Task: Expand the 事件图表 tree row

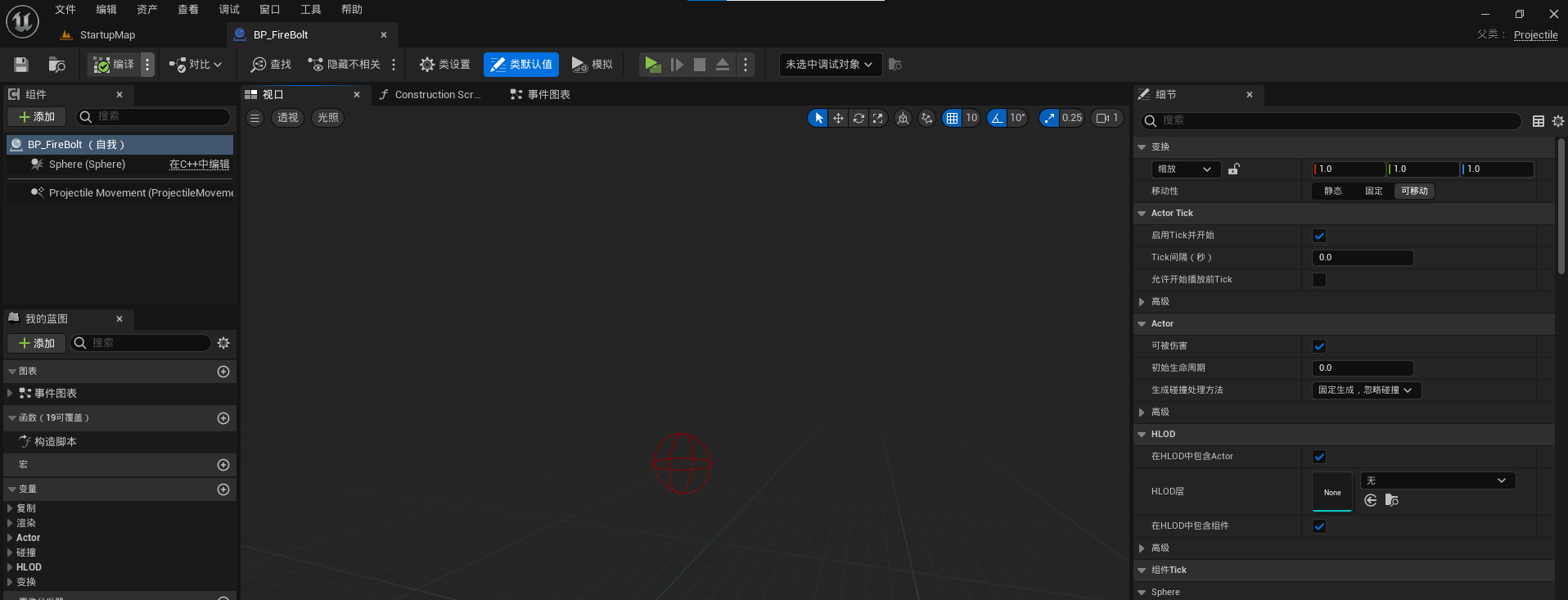Action: coord(10,394)
